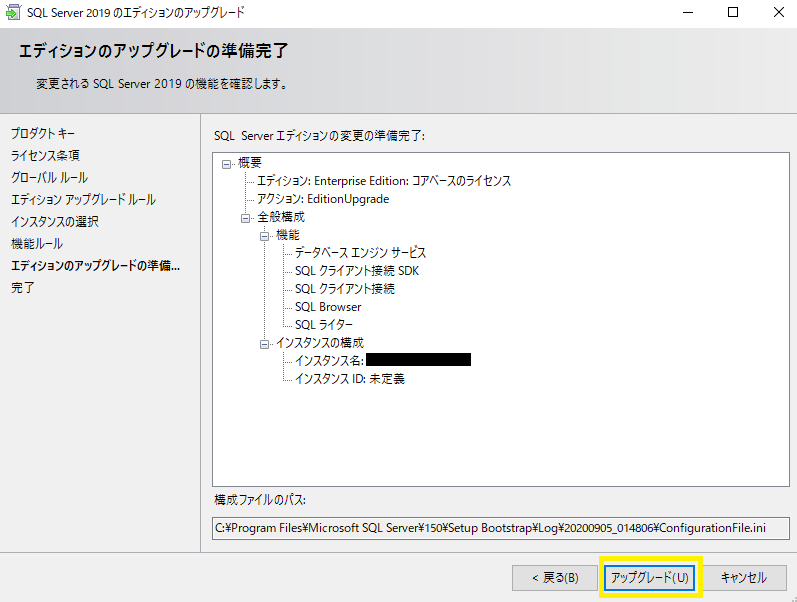
Task: Cancel setup with the キャンセル button
Action: 744,578
